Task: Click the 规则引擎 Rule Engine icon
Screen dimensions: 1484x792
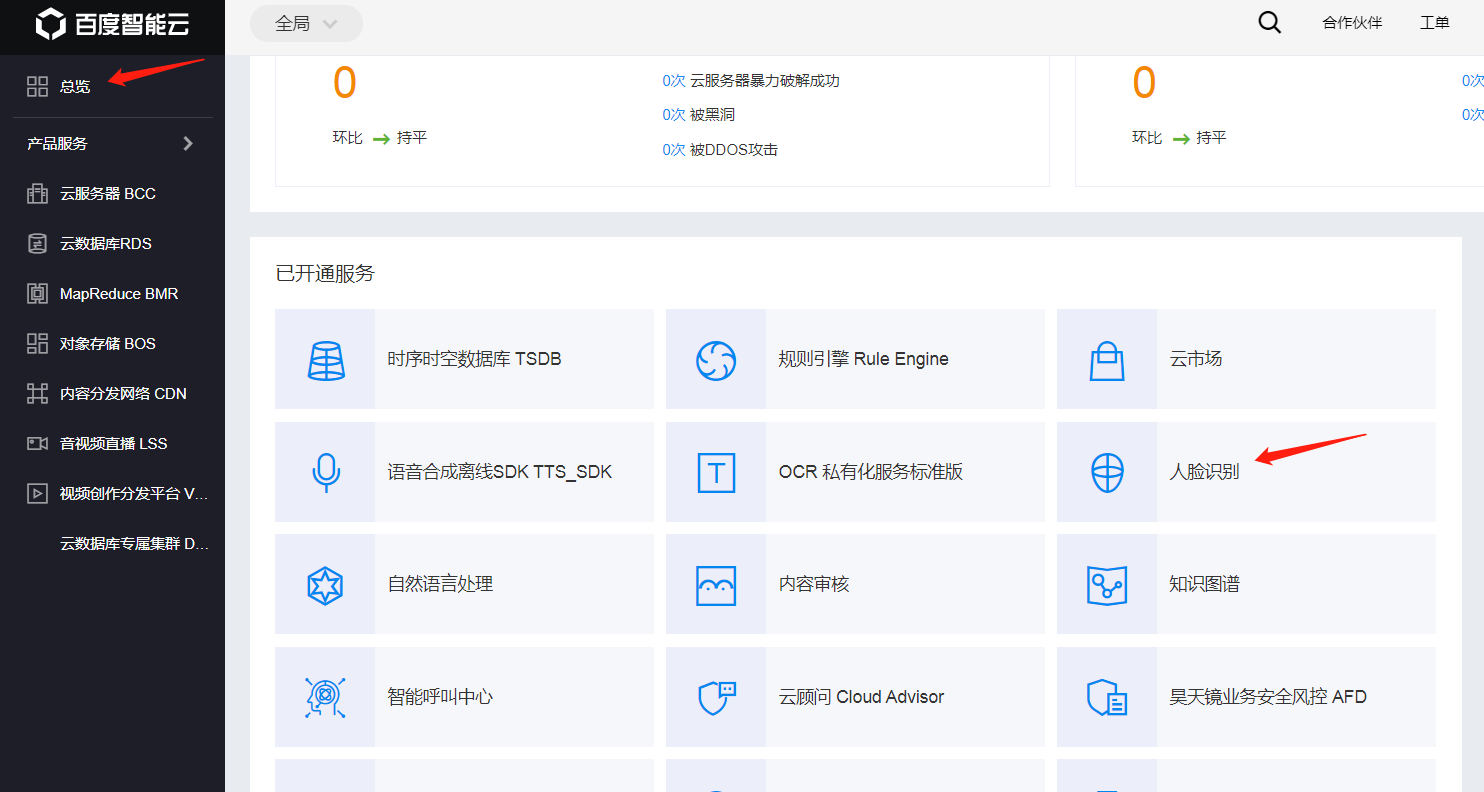Action: pos(716,360)
